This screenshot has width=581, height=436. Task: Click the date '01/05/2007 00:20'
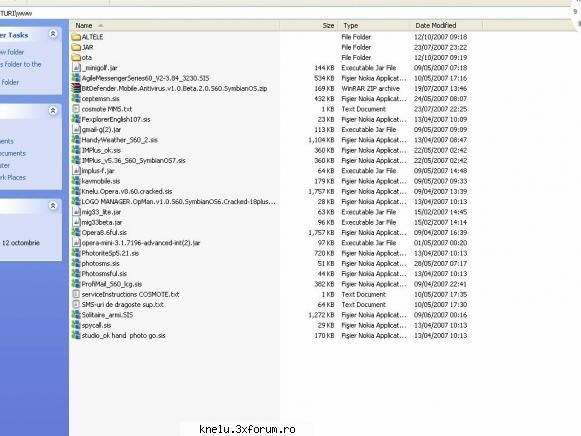441,243
